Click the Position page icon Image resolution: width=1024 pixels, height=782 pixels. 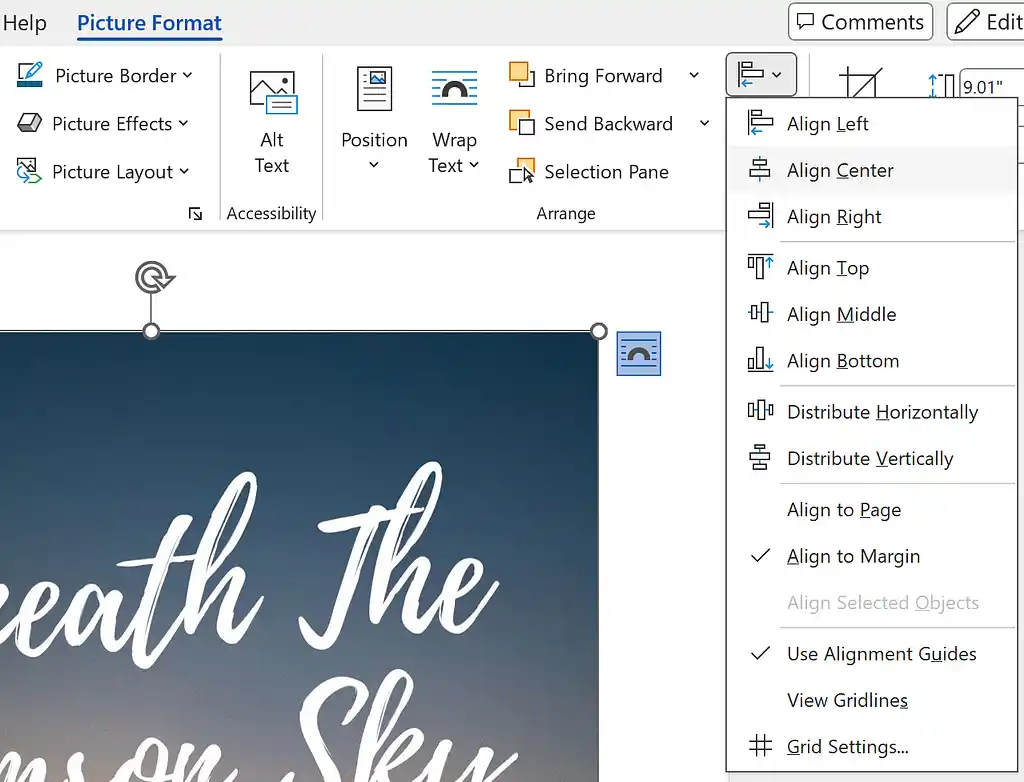coord(374,88)
